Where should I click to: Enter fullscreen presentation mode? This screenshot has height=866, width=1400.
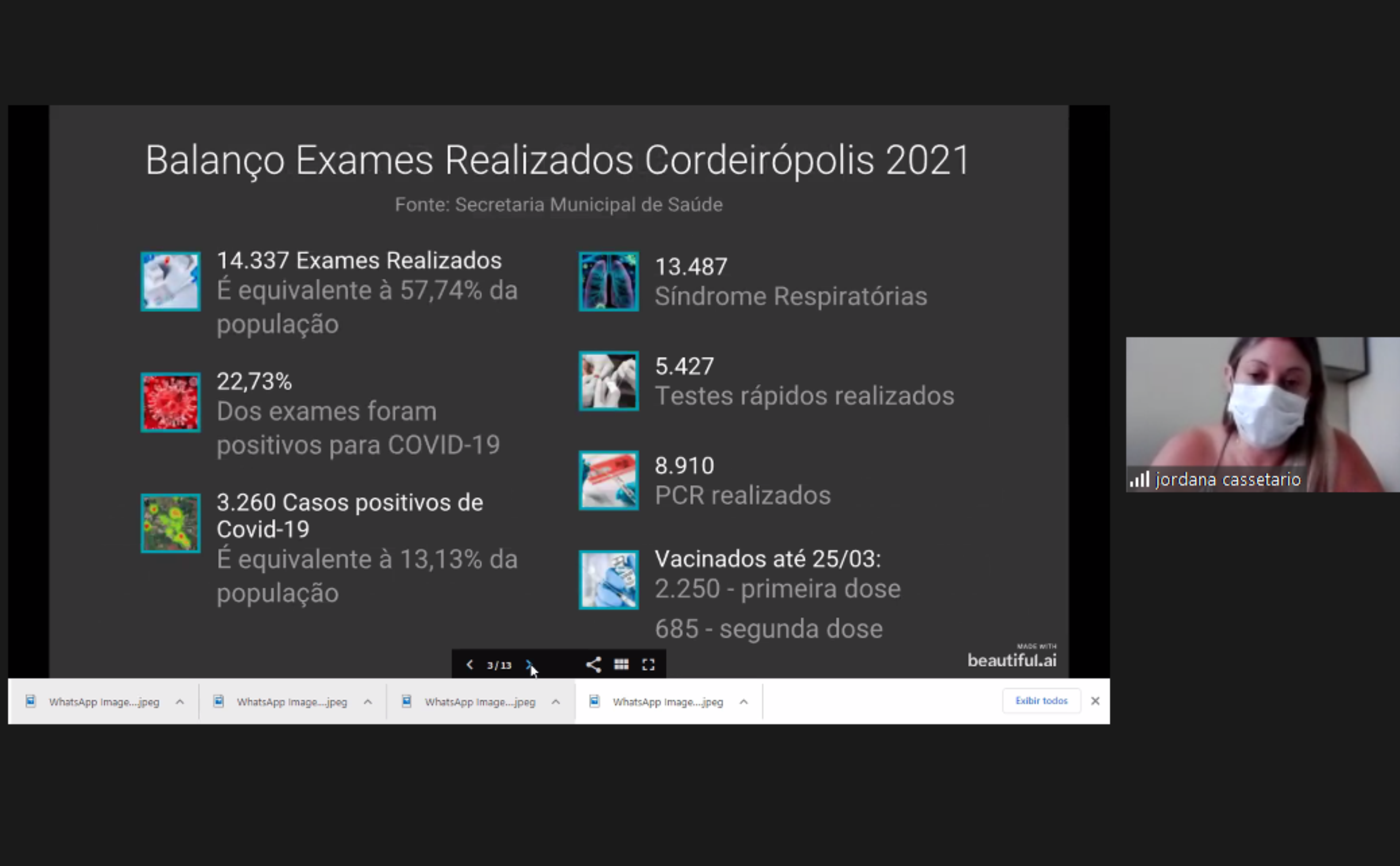click(x=648, y=664)
